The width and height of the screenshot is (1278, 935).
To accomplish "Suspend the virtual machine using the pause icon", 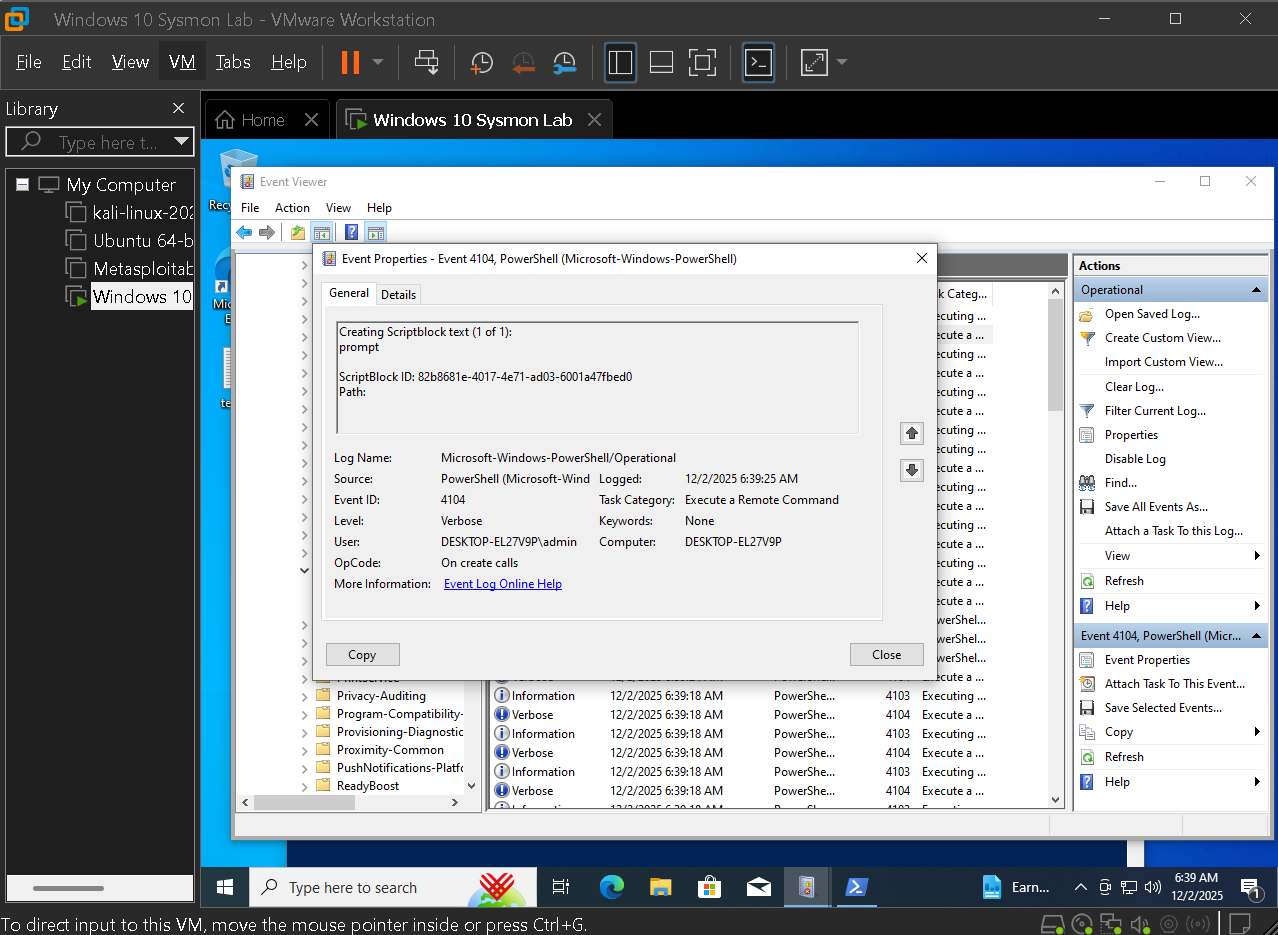I will [x=349, y=61].
